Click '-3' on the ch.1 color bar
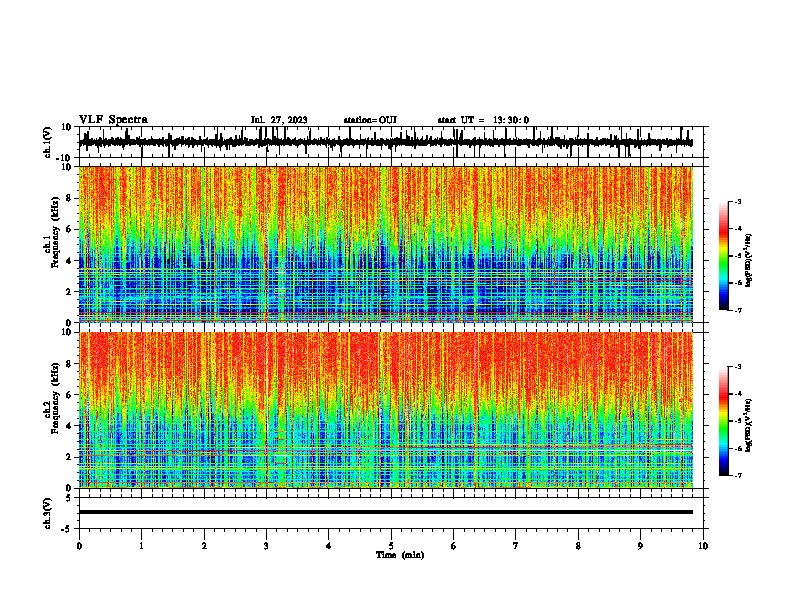The width and height of the screenshot is (792, 612). 738,201
